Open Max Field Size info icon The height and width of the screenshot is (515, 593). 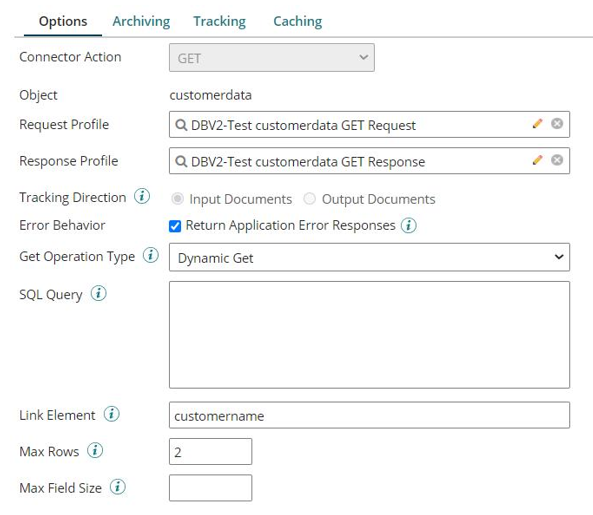point(118,487)
